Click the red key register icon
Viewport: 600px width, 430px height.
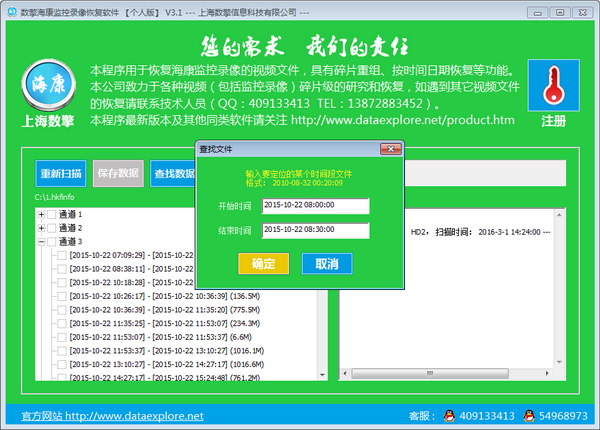(x=553, y=85)
